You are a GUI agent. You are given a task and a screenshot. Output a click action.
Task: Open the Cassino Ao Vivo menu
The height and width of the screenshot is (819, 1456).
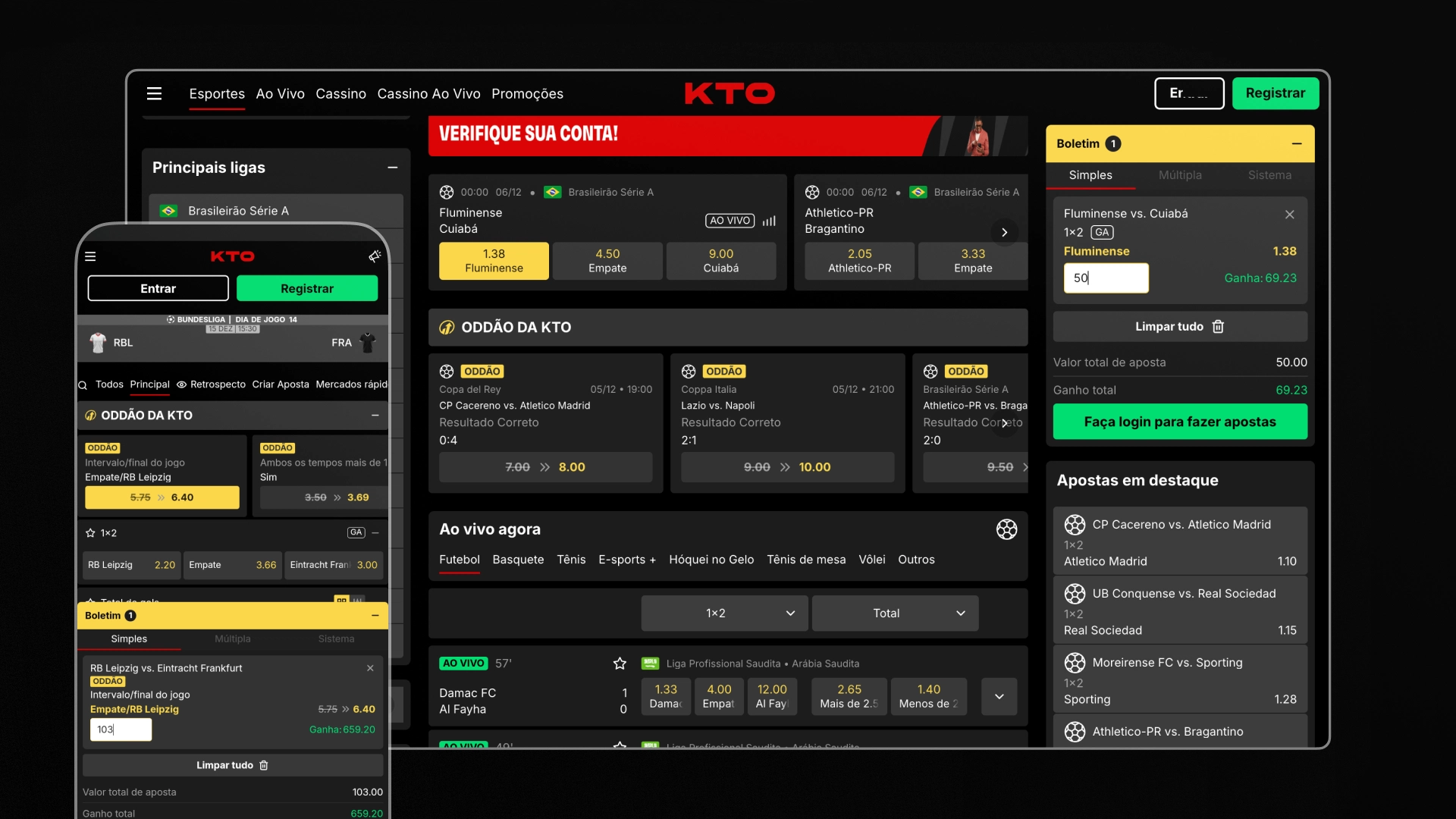tap(428, 94)
